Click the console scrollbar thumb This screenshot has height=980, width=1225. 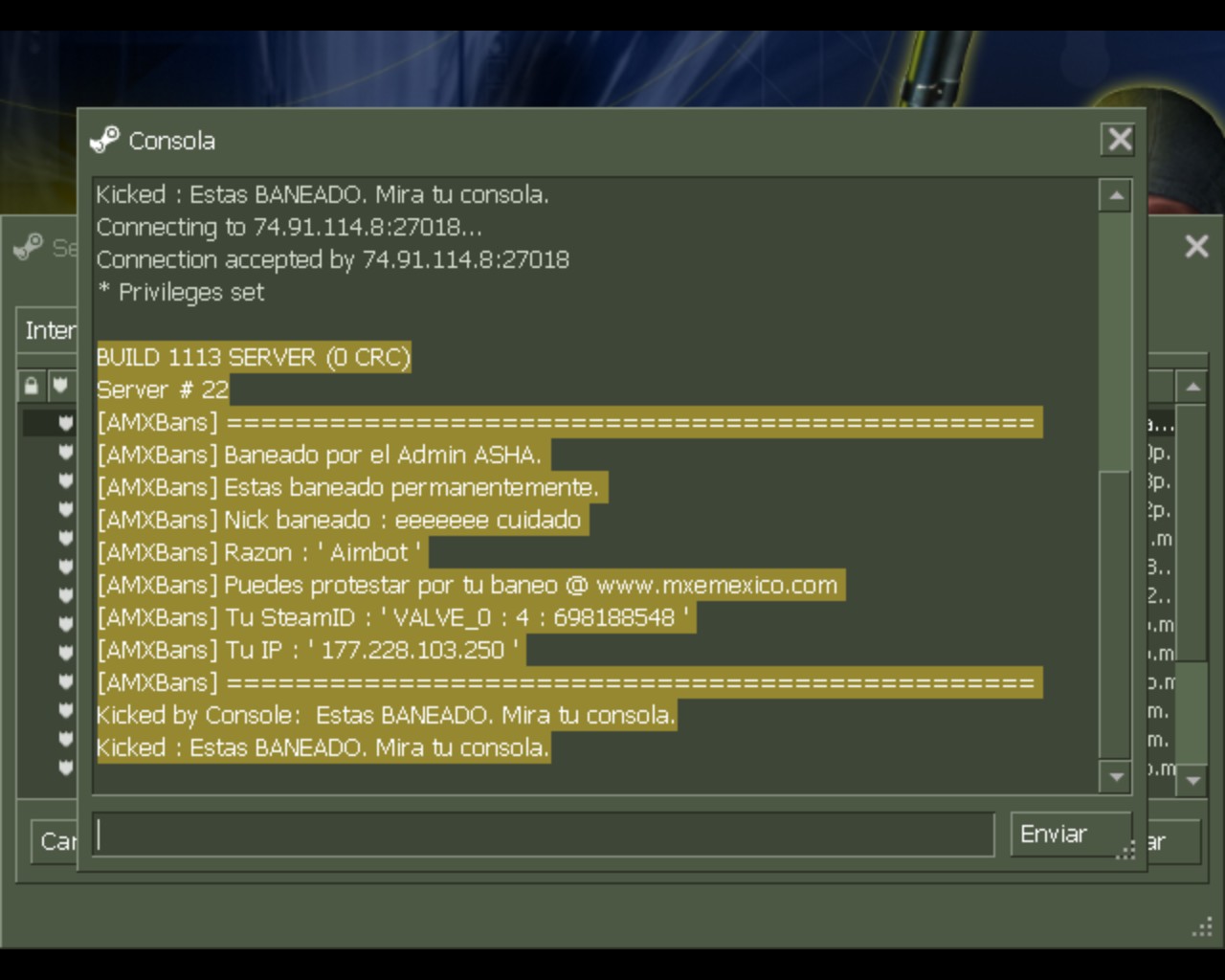coord(1115,343)
